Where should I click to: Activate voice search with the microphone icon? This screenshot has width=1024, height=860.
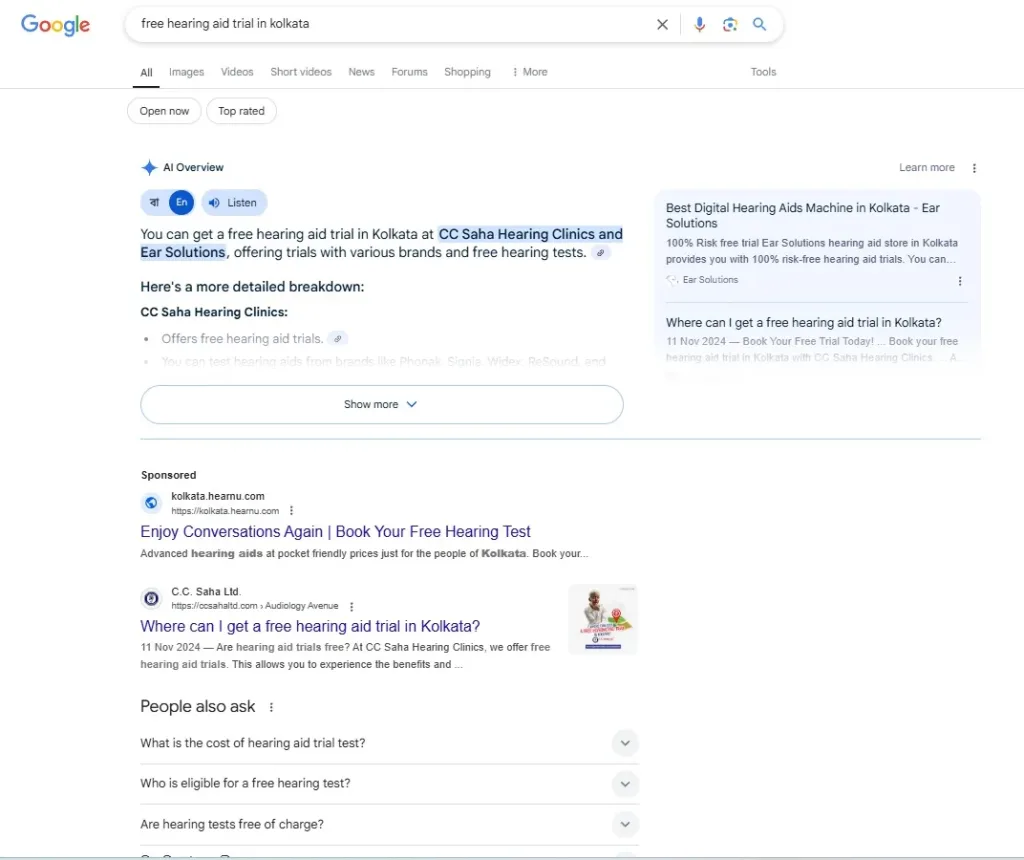pos(699,24)
